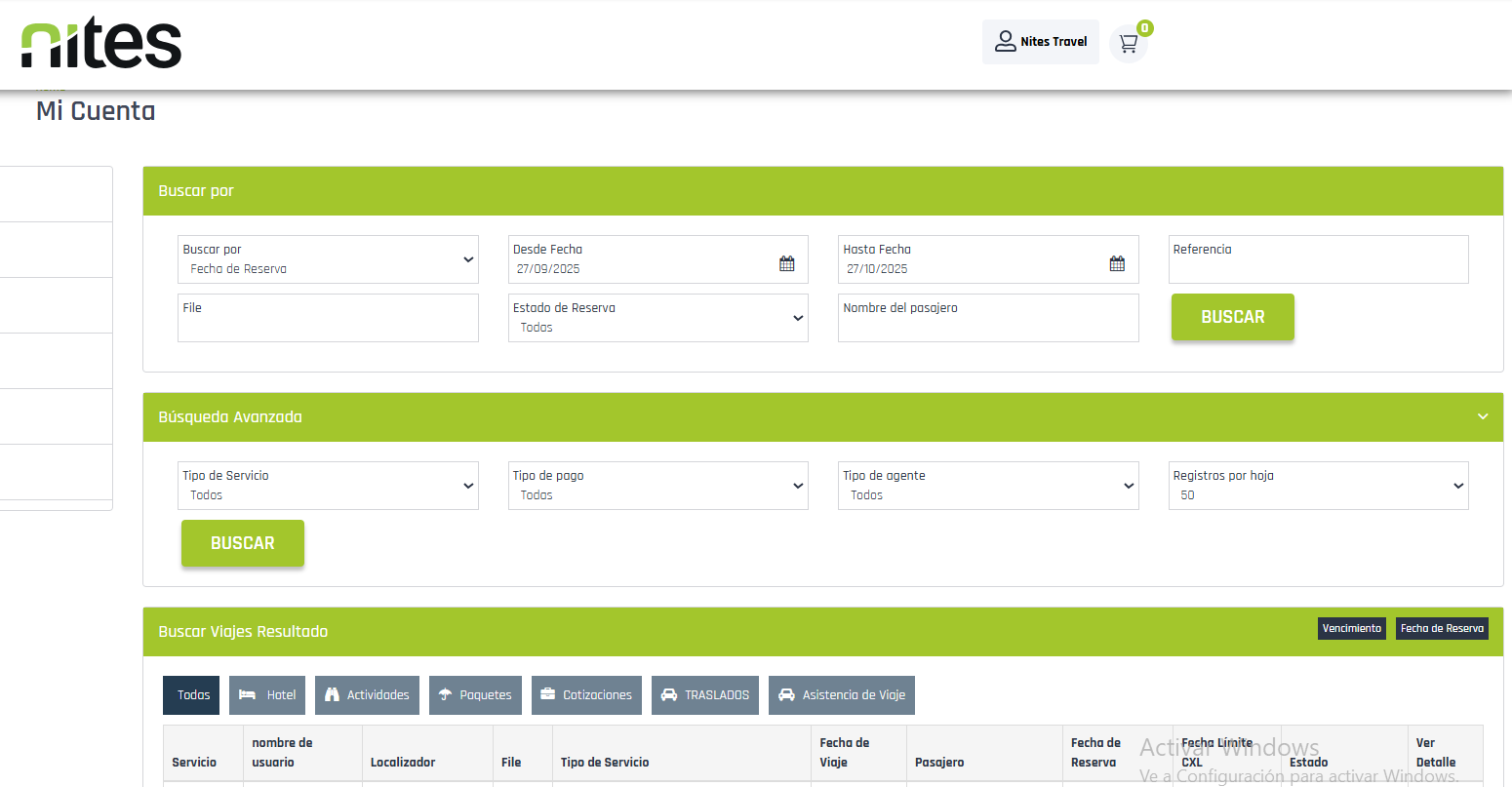Show Paquetes results tab
Viewport: 1512px width, 787px height.
pyautogui.click(x=475, y=695)
